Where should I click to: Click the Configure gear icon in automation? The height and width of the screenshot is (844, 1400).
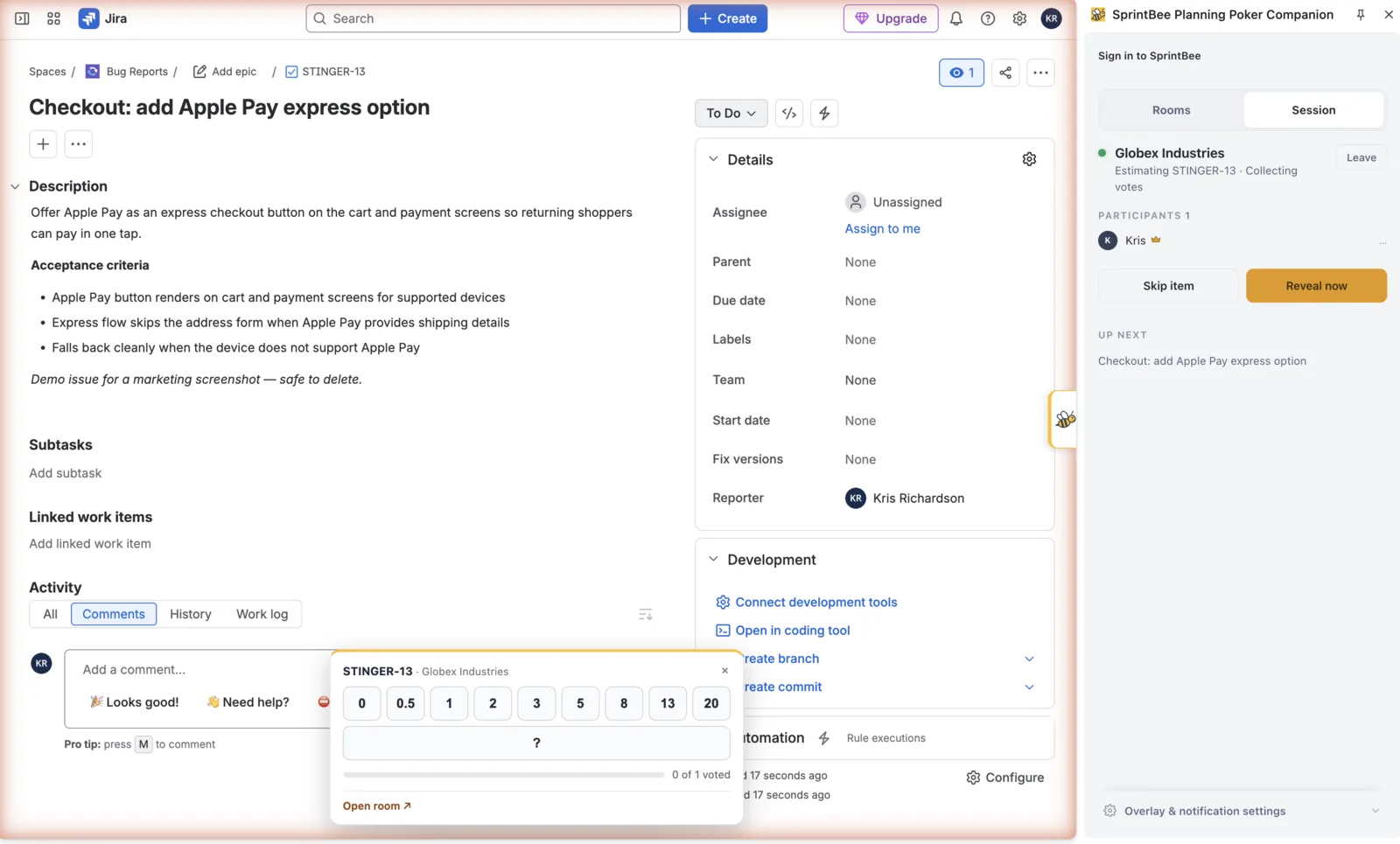(973, 778)
